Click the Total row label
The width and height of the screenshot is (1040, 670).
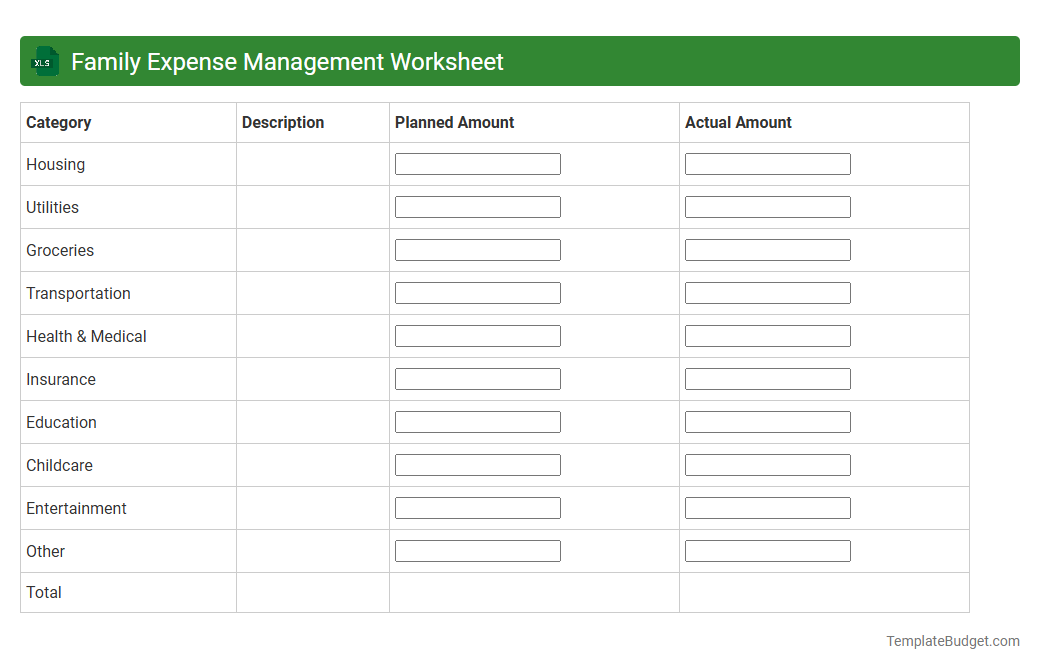coord(44,592)
